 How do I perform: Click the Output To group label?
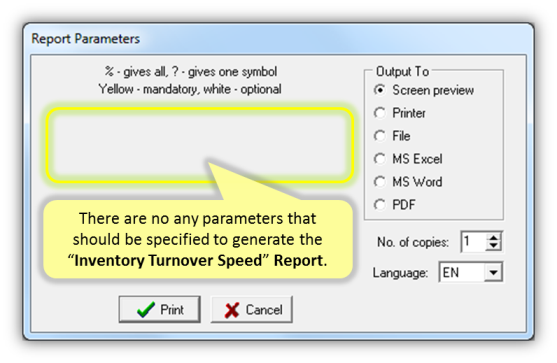[402, 71]
